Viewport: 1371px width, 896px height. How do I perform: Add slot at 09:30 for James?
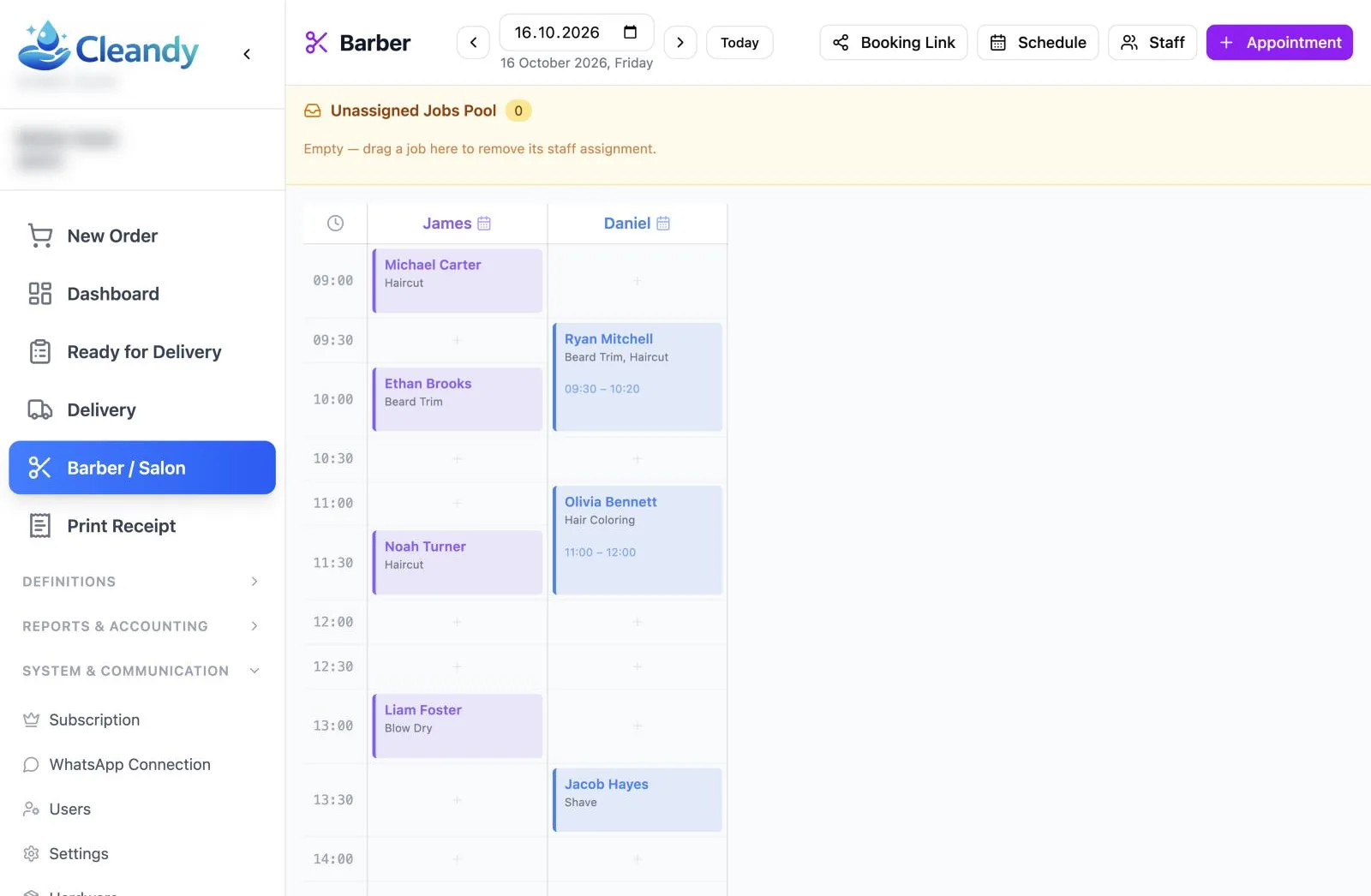(457, 340)
